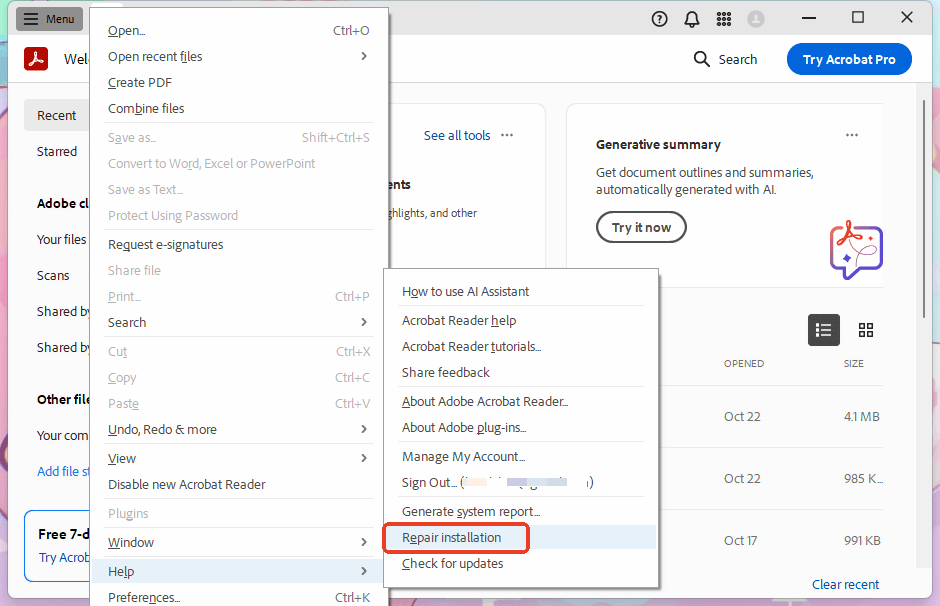Select Open... menu item
This screenshot has width=940, height=606.
239,31
